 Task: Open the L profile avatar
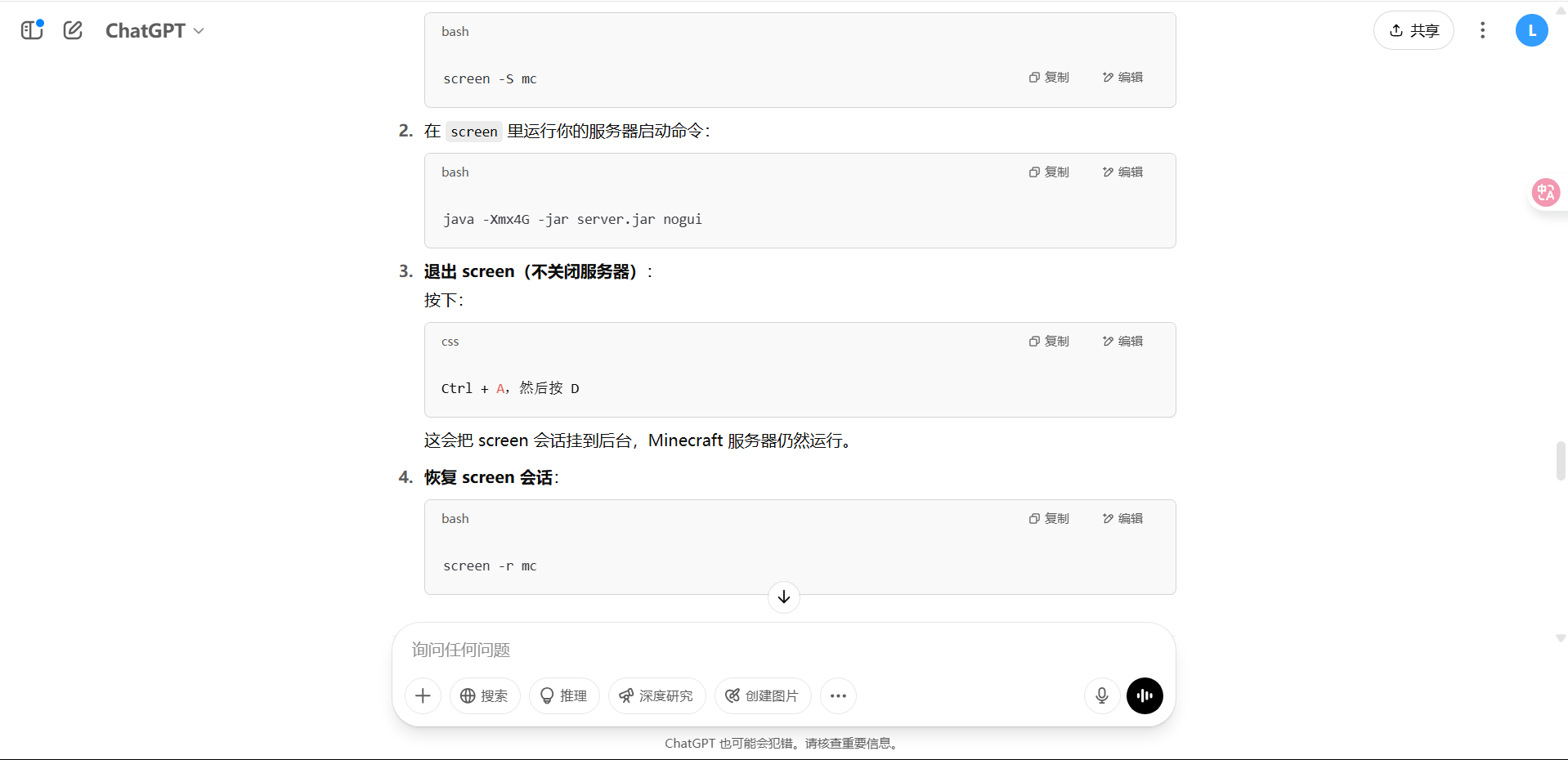click(x=1531, y=30)
